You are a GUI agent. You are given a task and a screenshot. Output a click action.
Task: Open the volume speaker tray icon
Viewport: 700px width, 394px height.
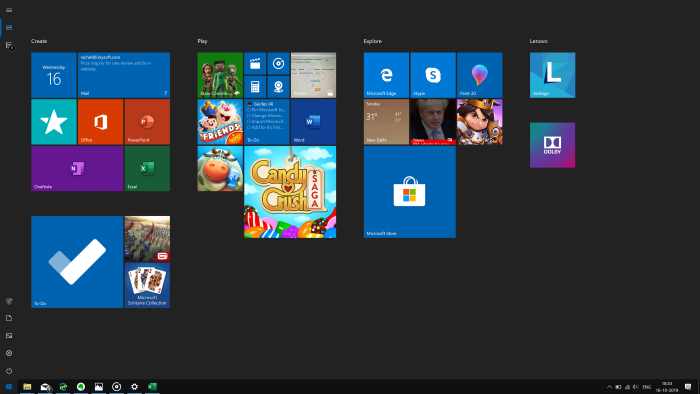coord(636,387)
